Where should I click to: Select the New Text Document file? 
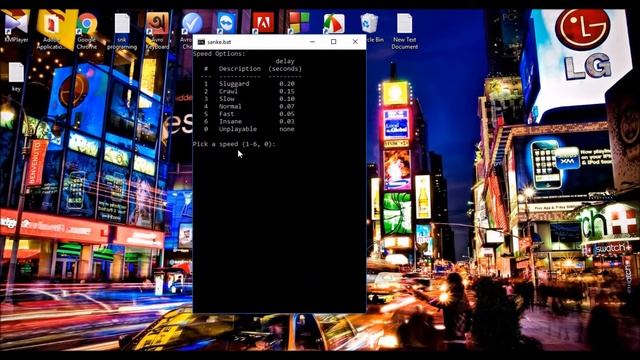[404, 31]
